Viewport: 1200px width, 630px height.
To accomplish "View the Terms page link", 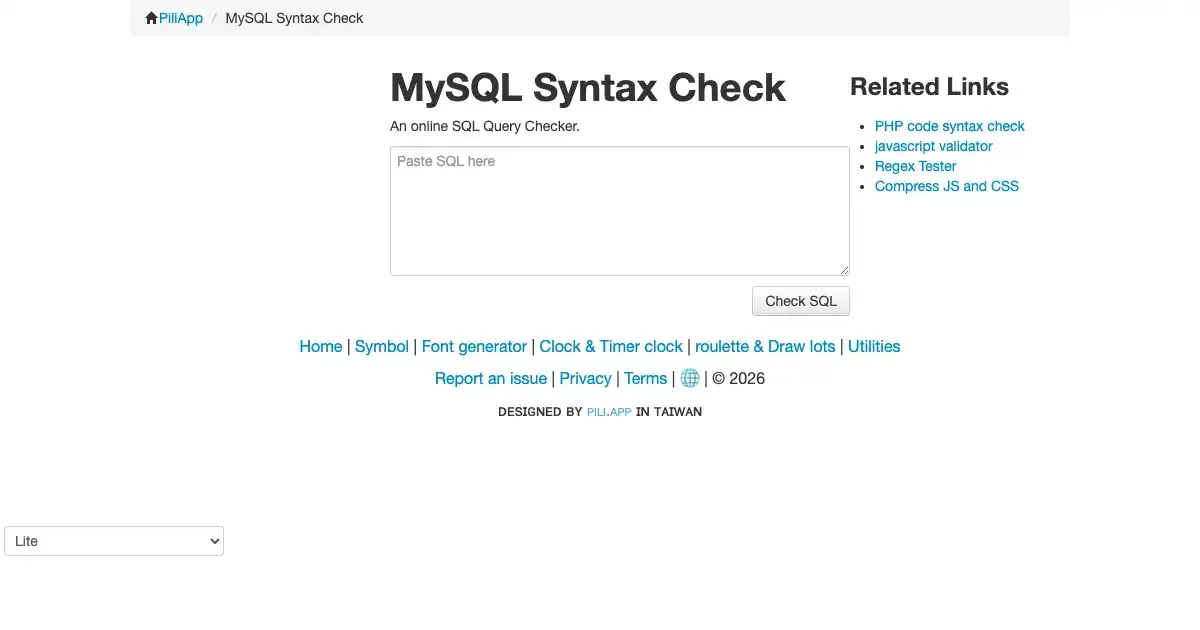I will click(645, 378).
